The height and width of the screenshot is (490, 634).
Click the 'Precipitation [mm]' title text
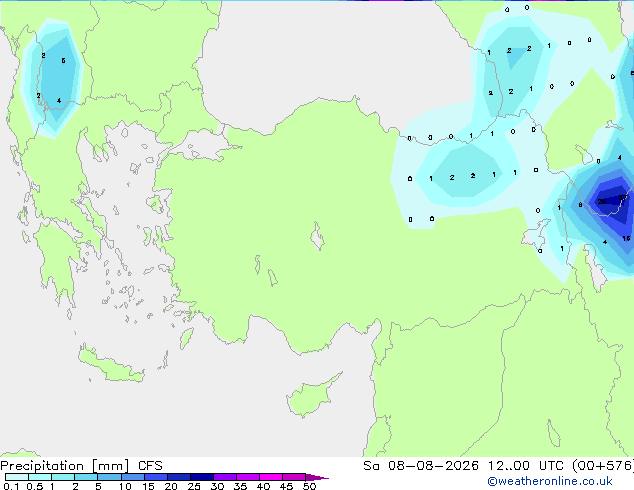pyautogui.click(x=65, y=466)
